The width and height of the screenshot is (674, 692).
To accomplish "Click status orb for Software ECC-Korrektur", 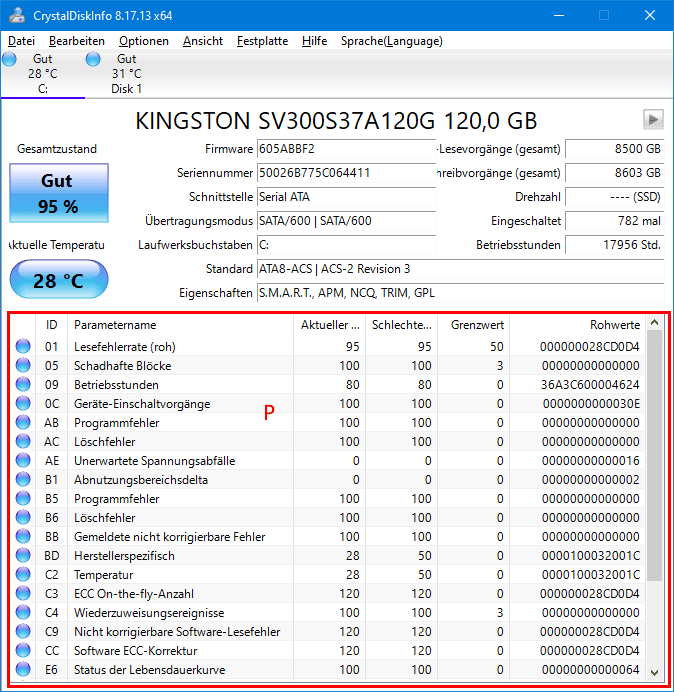I will [x=23, y=650].
